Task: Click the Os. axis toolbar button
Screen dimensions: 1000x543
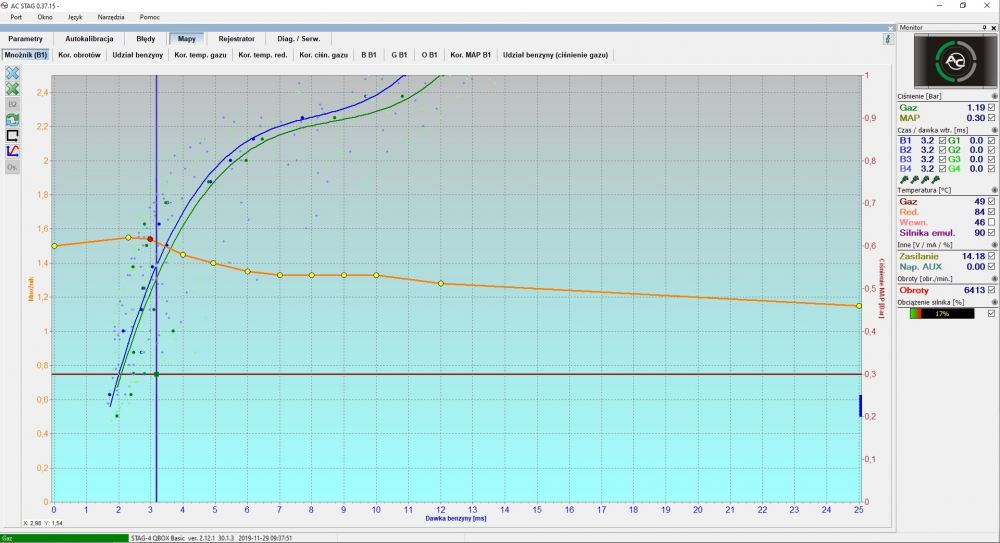Action: [12, 167]
